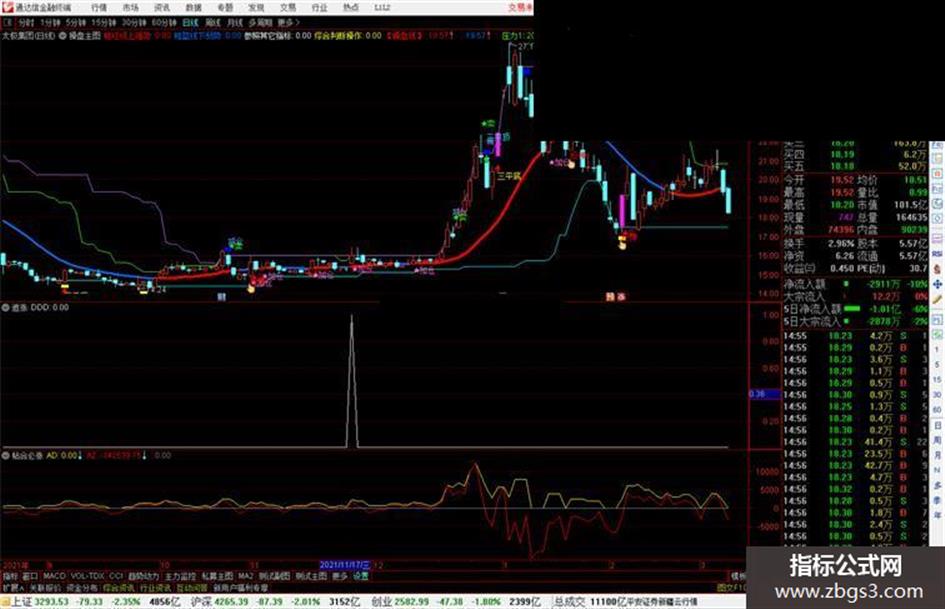Open the 综合资讯 tab
This screenshot has width=945, height=609.
pyautogui.click(x=119, y=587)
